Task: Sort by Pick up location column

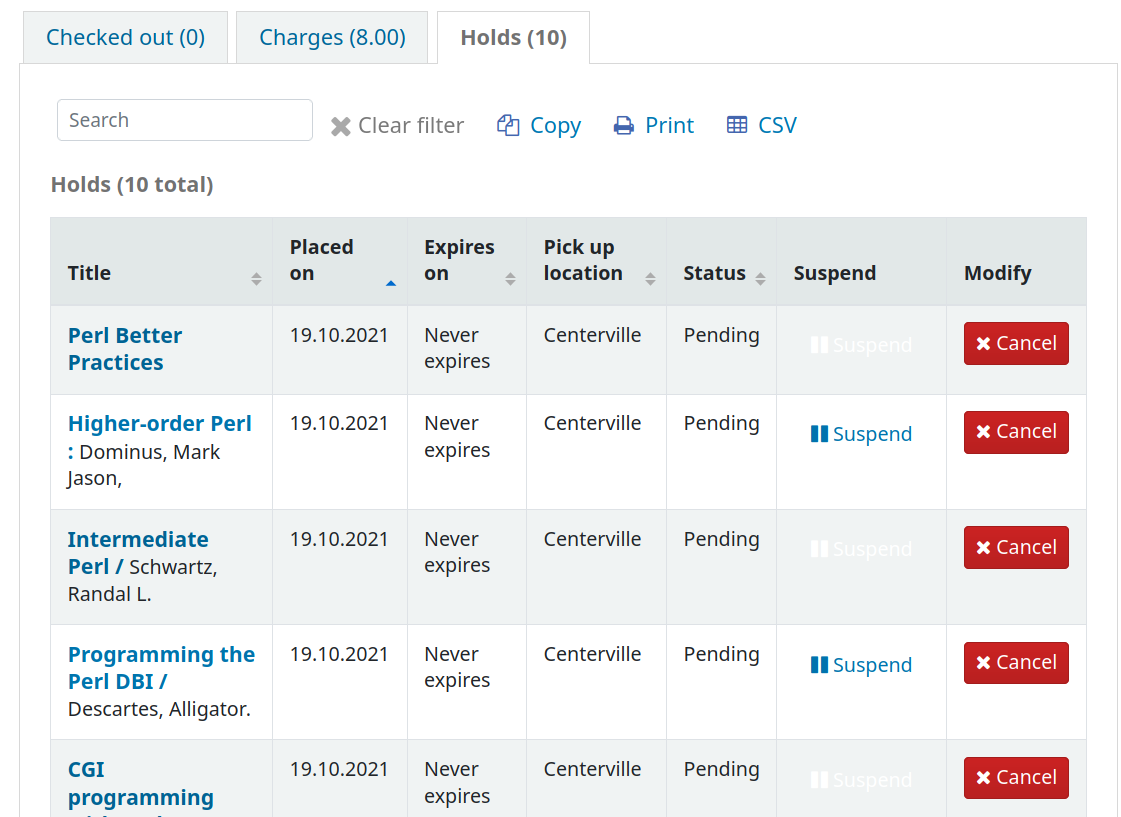Action: pyautogui.click(x=596, y=261)
